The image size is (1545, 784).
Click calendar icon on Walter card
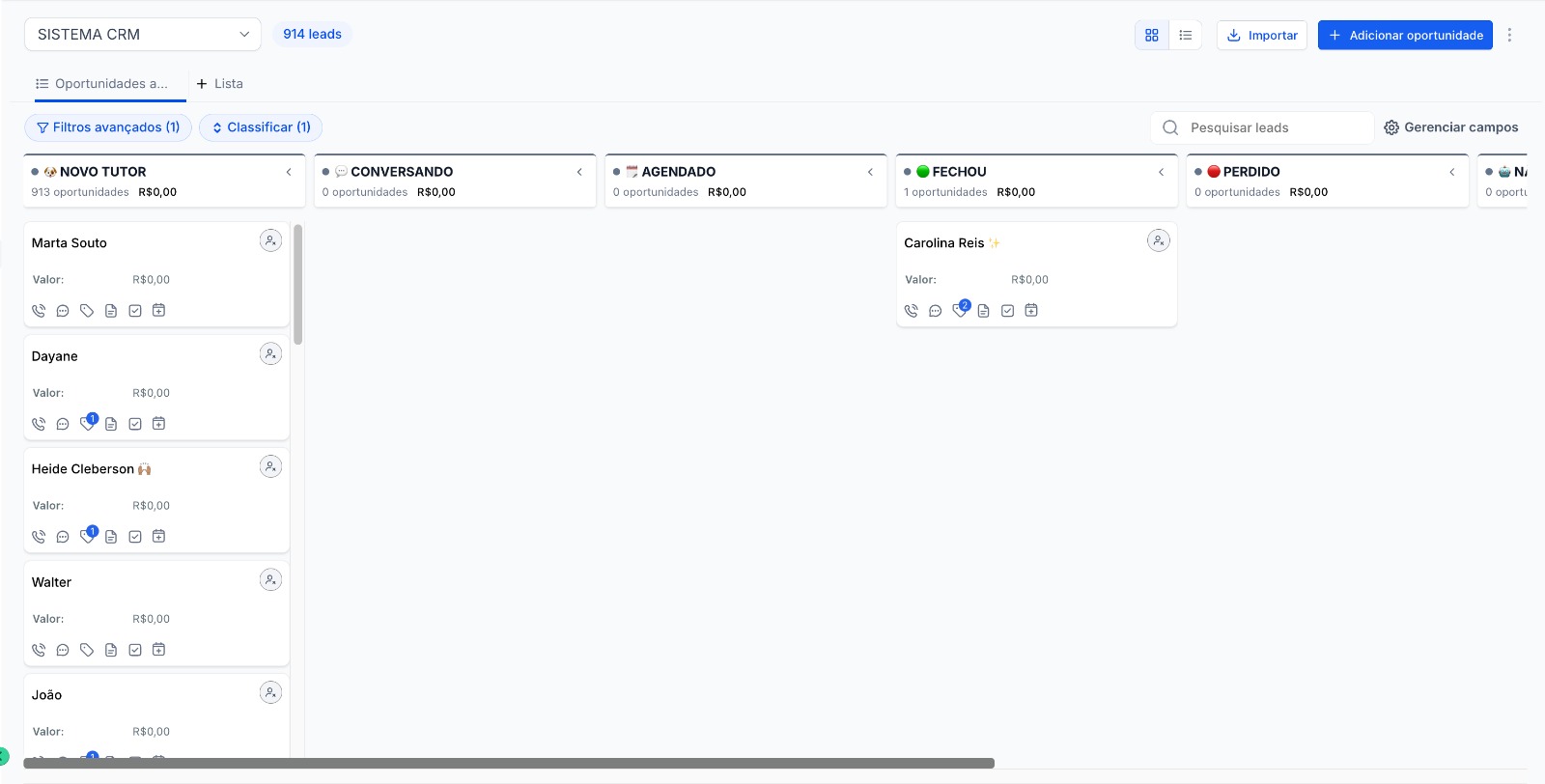159,649
